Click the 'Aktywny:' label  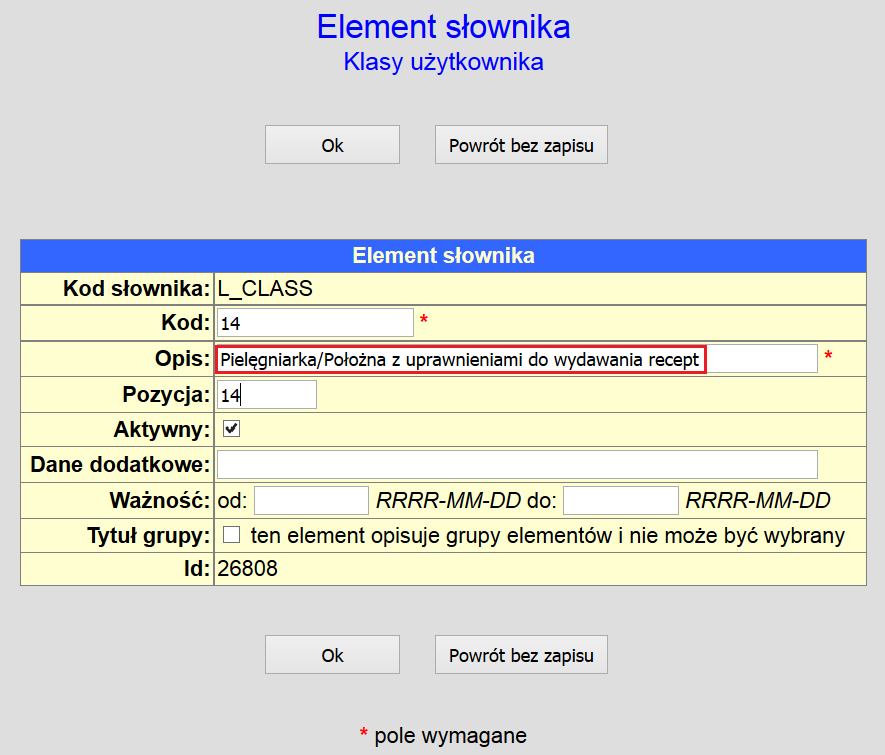pyautogui.click(x=162, y=429)
